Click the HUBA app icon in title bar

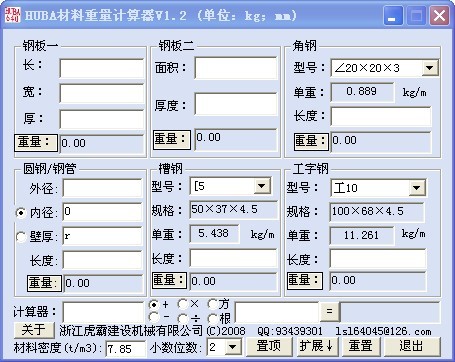12,15
